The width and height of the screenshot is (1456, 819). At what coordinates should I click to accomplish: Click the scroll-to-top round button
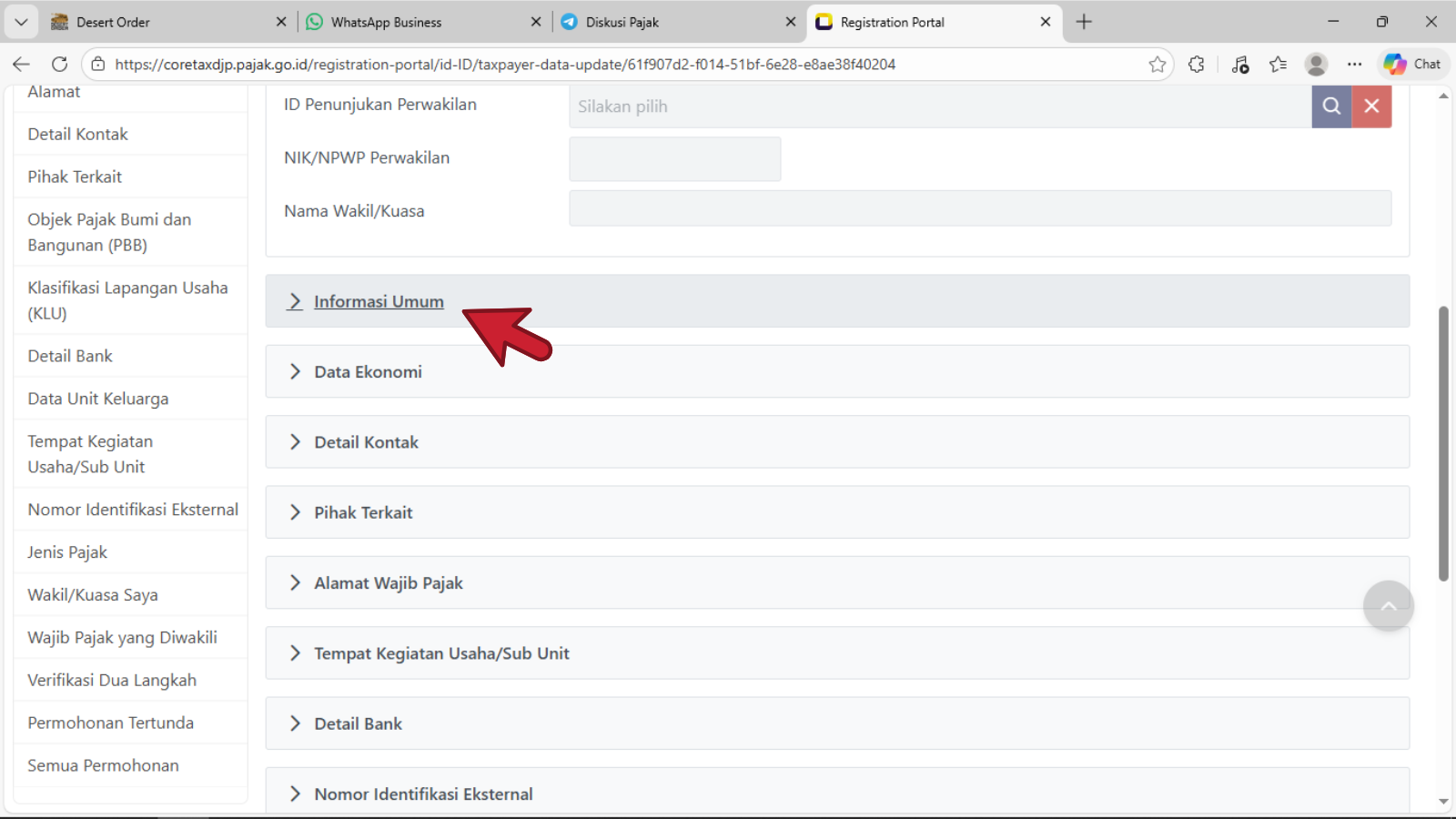click(1388, 606)
